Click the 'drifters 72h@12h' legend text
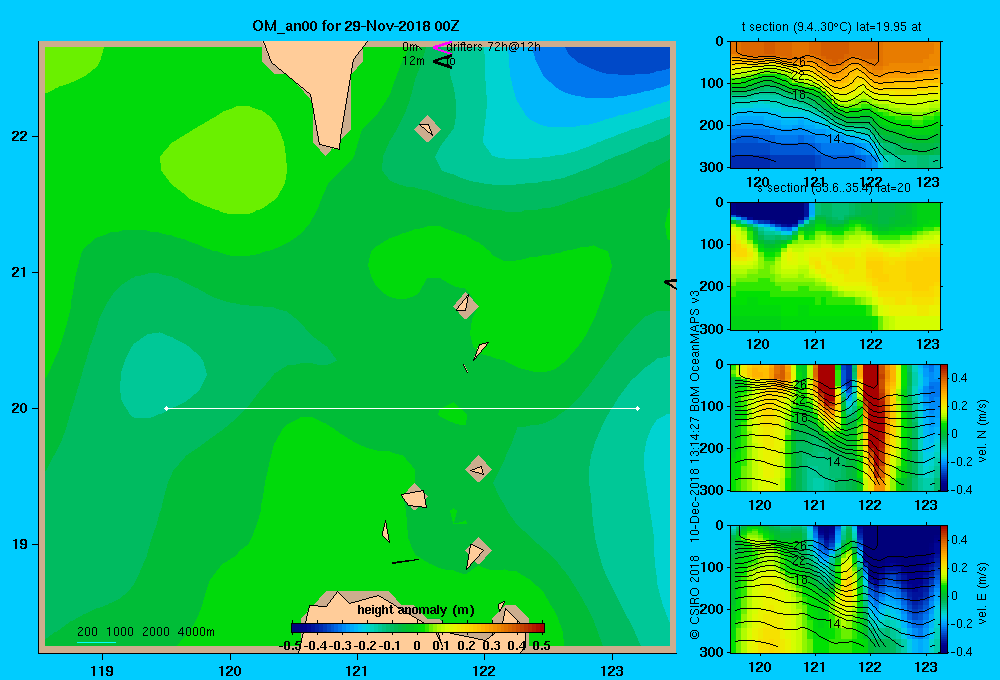 (x=494, y=47)
